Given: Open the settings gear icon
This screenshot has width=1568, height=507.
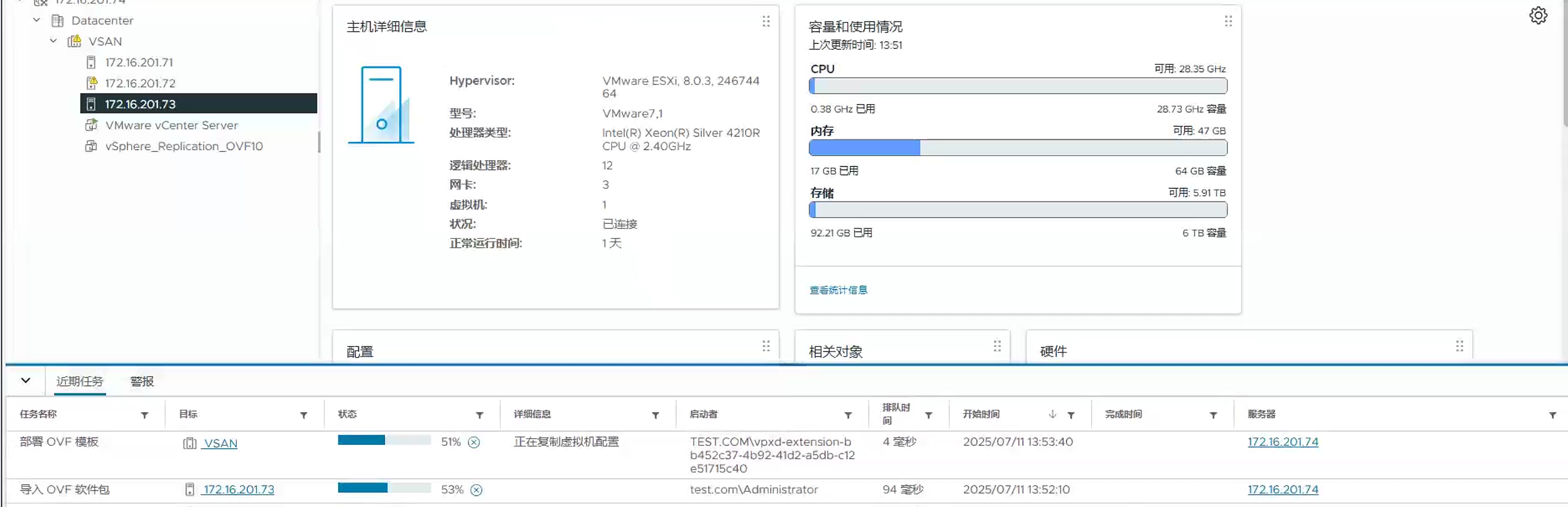Looking at the screenshot, I should coord(1538,16).
